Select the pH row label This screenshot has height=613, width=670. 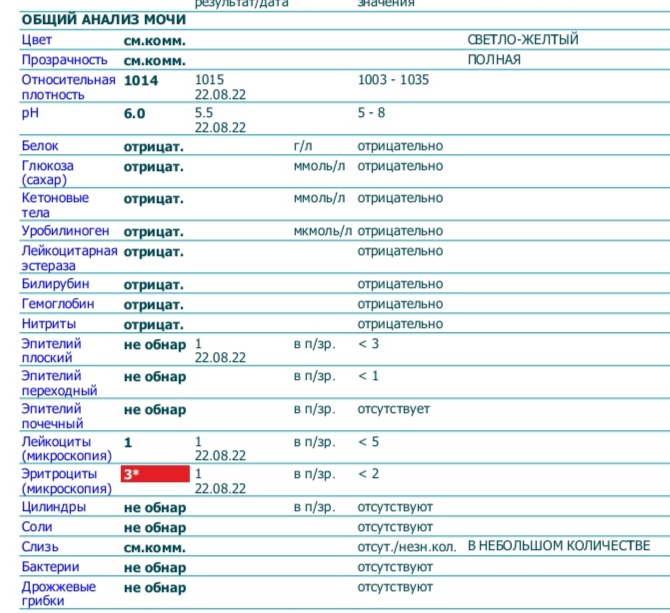[x=30, y=113]
